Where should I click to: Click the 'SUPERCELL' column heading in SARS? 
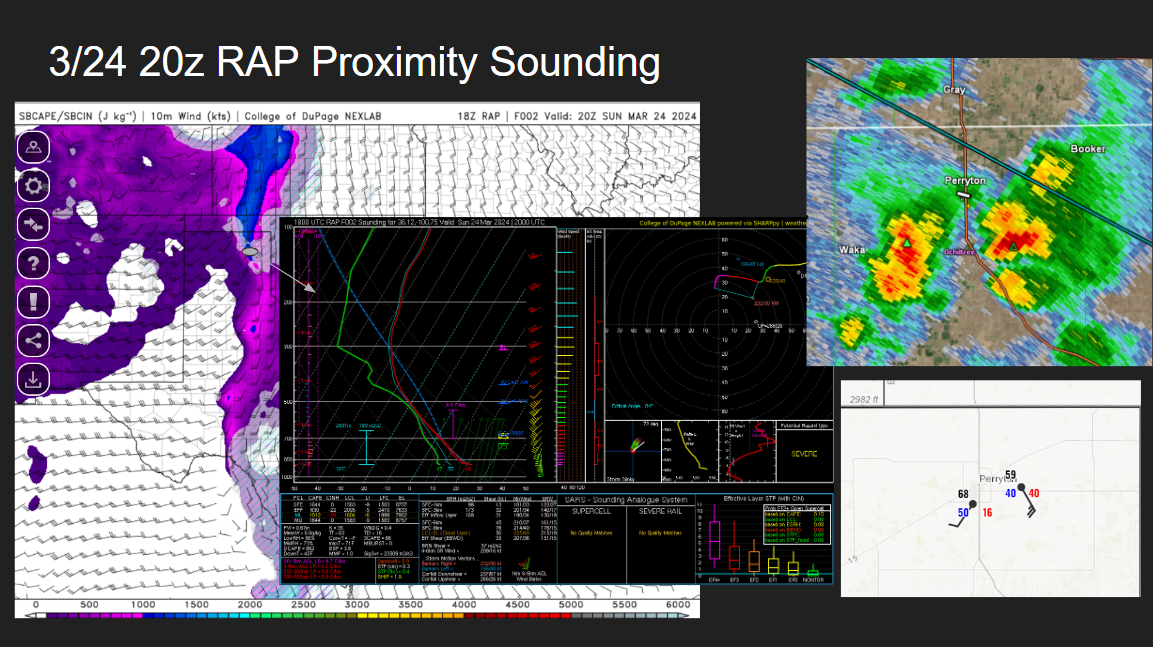[591, 511]
